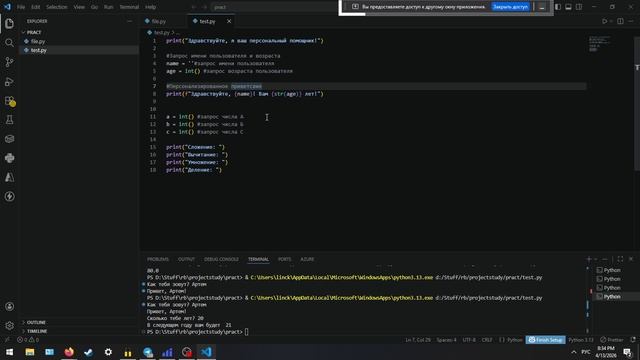Open the Search view in activity bar
The width and height of the screenshot is (640, 360).
pos(9,42)
